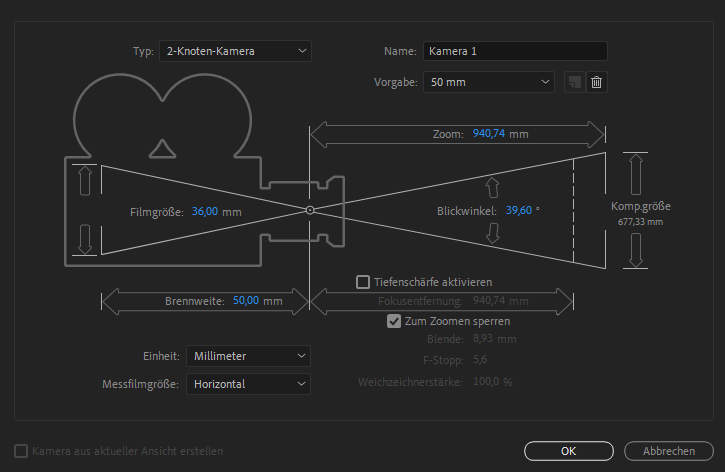Click the up arrow above Blickwinkel
This screenshot has height=472, width=725.
[x=491, y=187]
